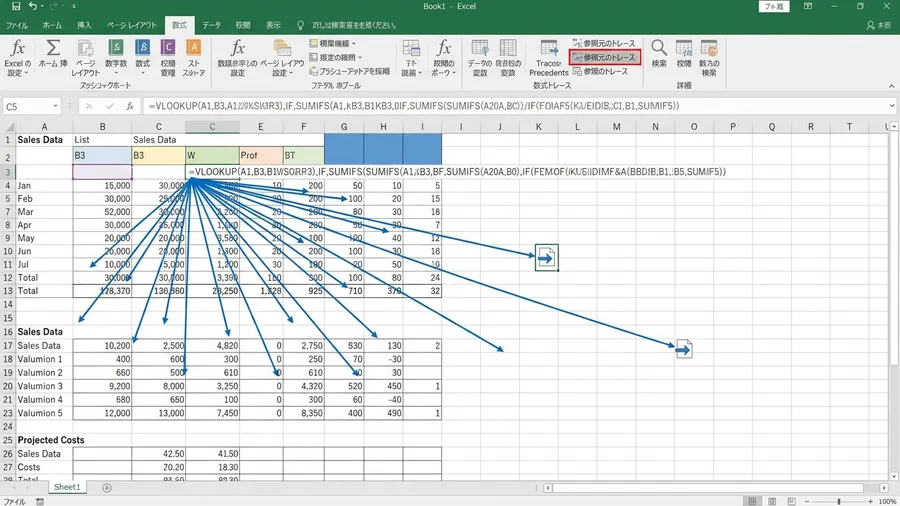
Task: Switch to the 表示 tab
Action: click(x=273, y=25)
